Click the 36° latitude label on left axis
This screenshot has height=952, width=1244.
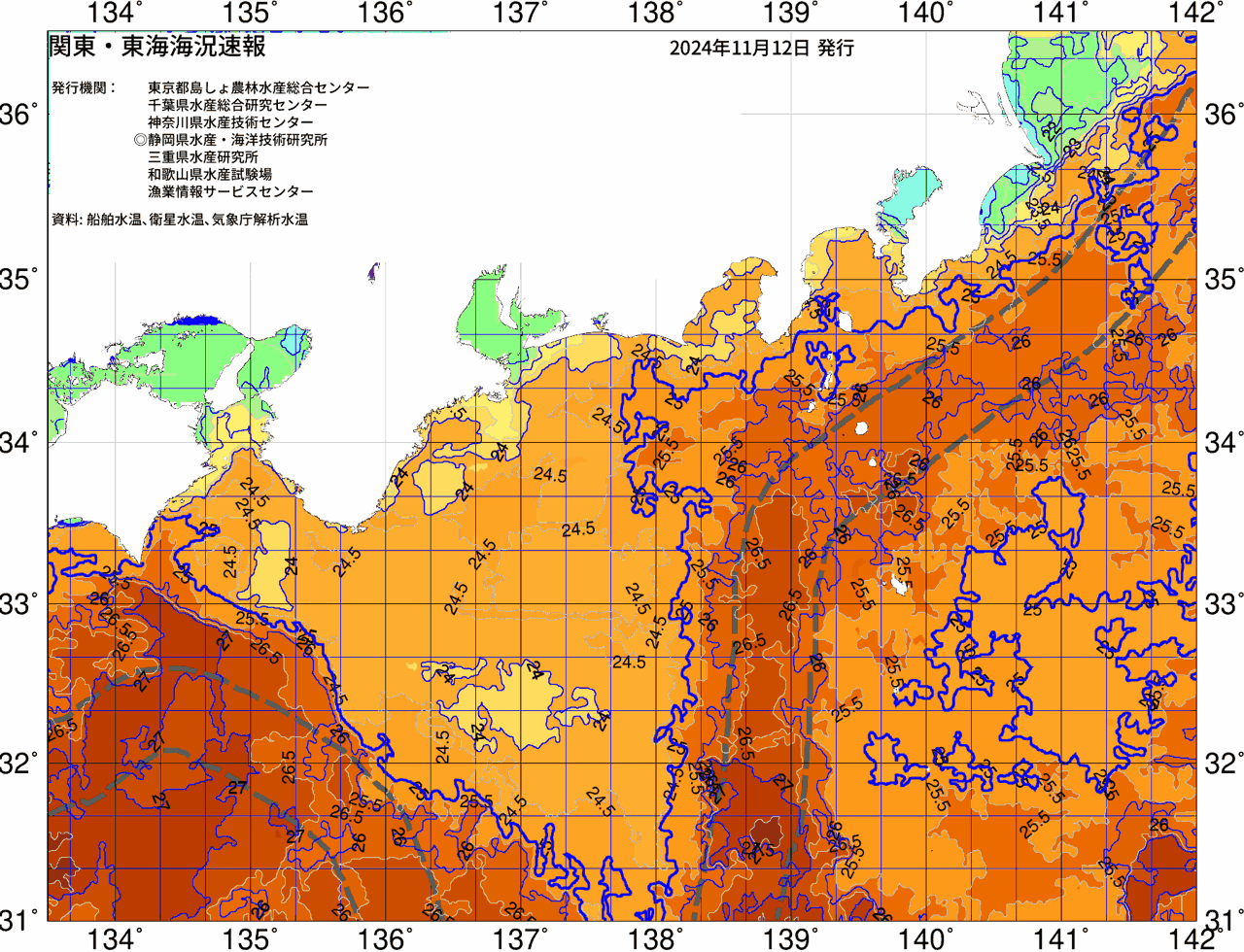pyautogui.click(x=20, y=116)
